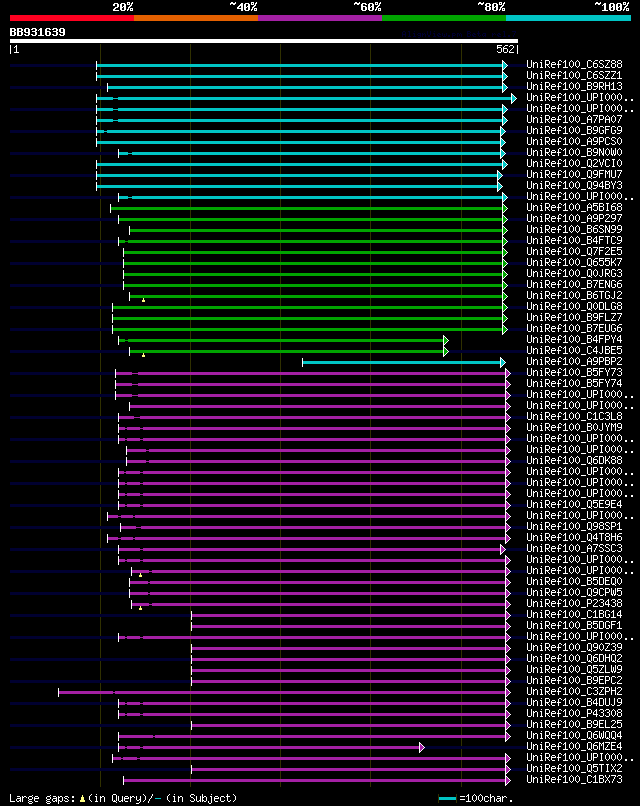The width and height of the screenshot is (640, 806).
Task: Click the UniRef100_Q4T8H6 label
Action: [574, 537]
